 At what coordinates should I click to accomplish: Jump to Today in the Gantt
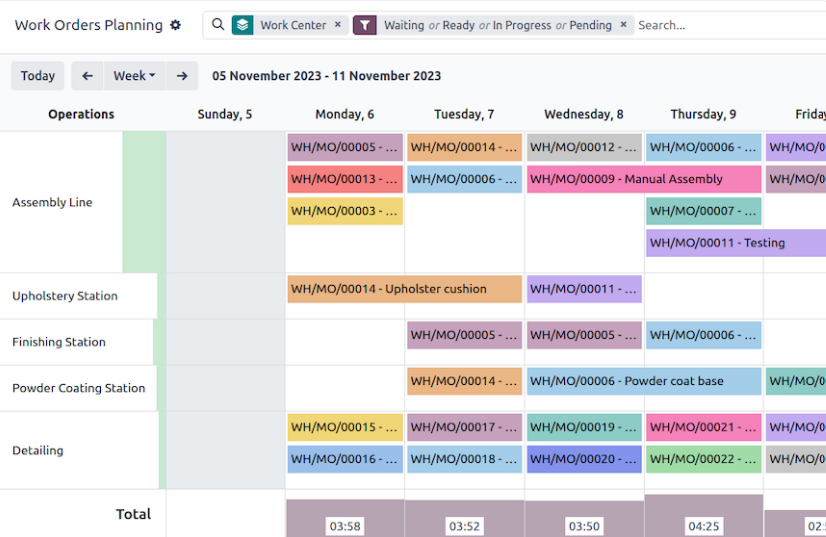[37, 76]
